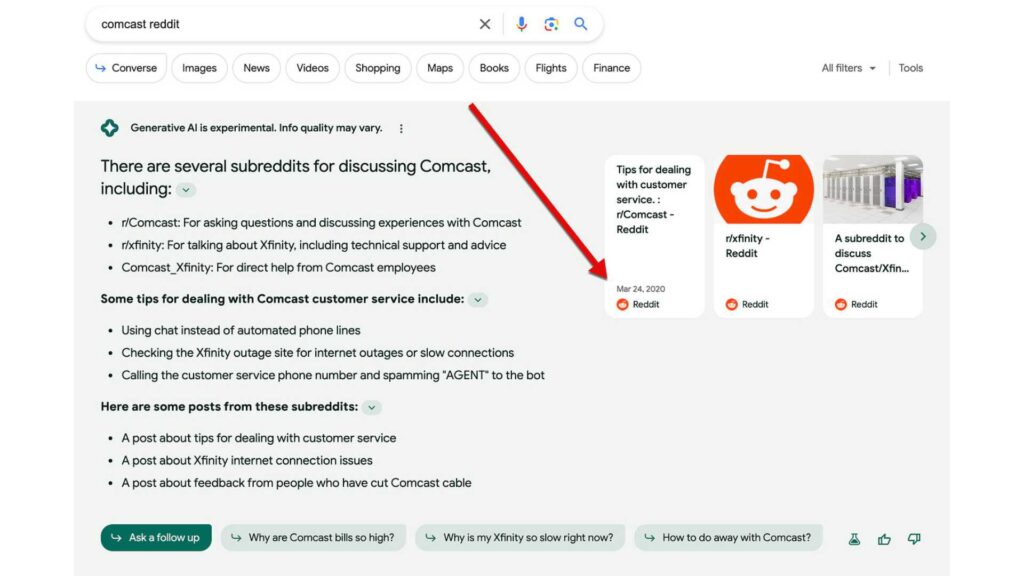Click the 'r/xfinity: For talking about Xfinity' bullet

313,245
